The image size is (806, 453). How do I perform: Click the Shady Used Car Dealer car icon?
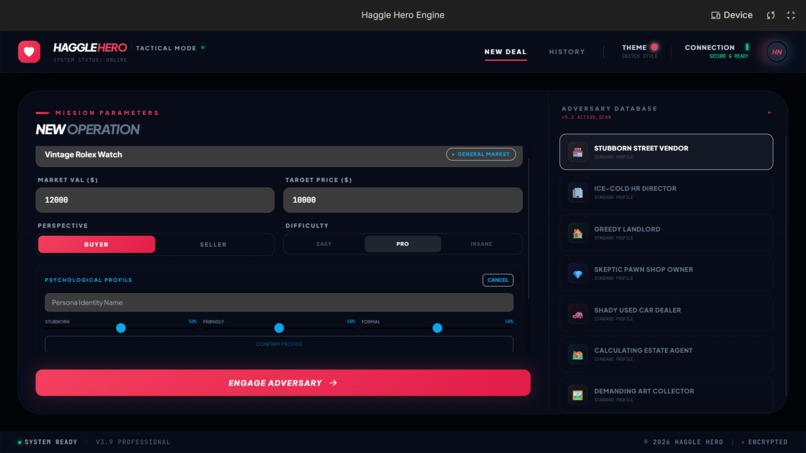[x=577, y=314]
